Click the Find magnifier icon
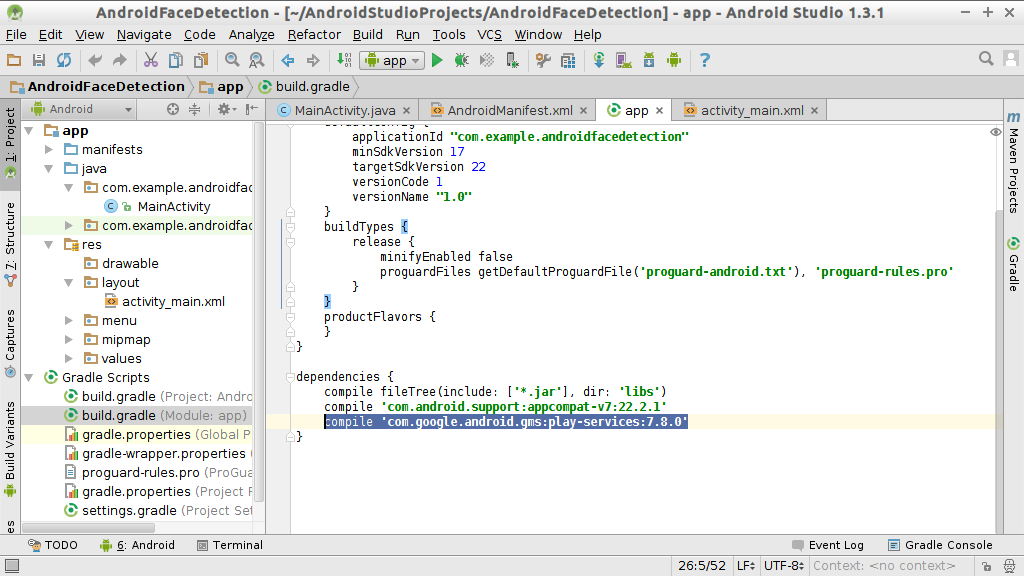1024x576 pixels. point(232,61)
